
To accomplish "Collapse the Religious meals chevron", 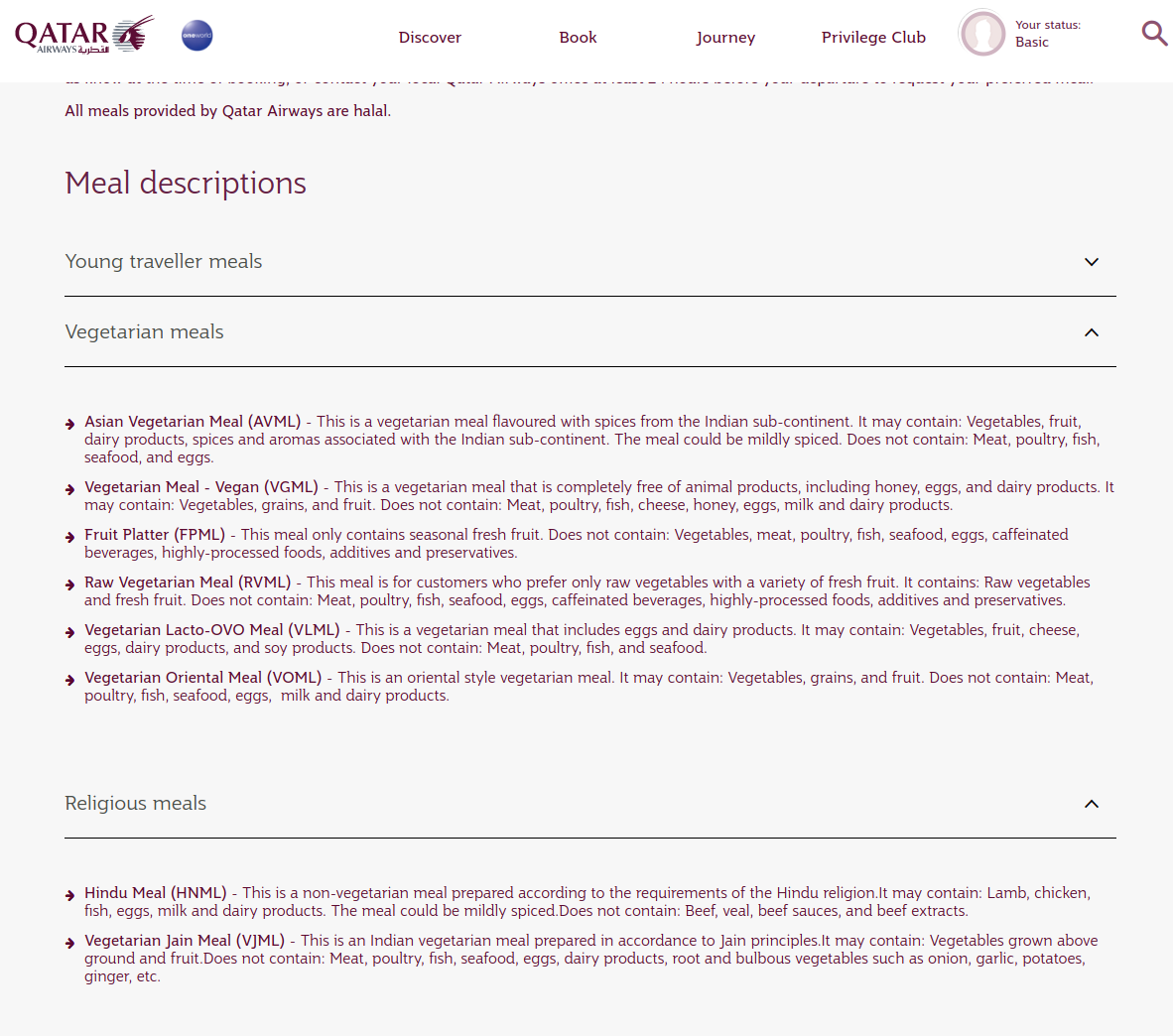I will point(1091,804).
